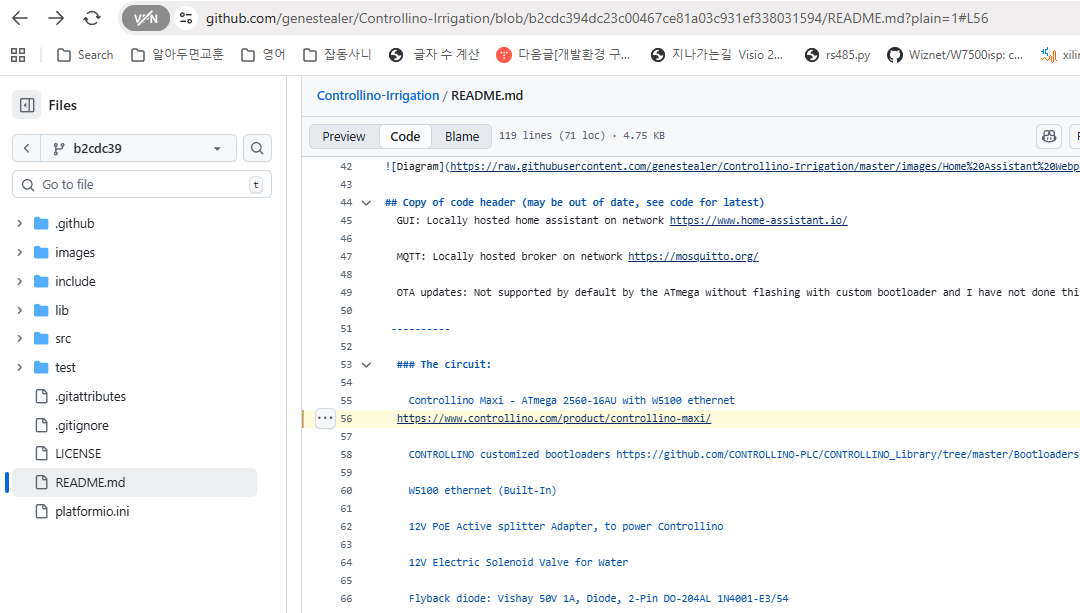Viewport: 1080px width, 613px height.
Task: Fold the circuit section at line 53
Action: tap(366, 365)
